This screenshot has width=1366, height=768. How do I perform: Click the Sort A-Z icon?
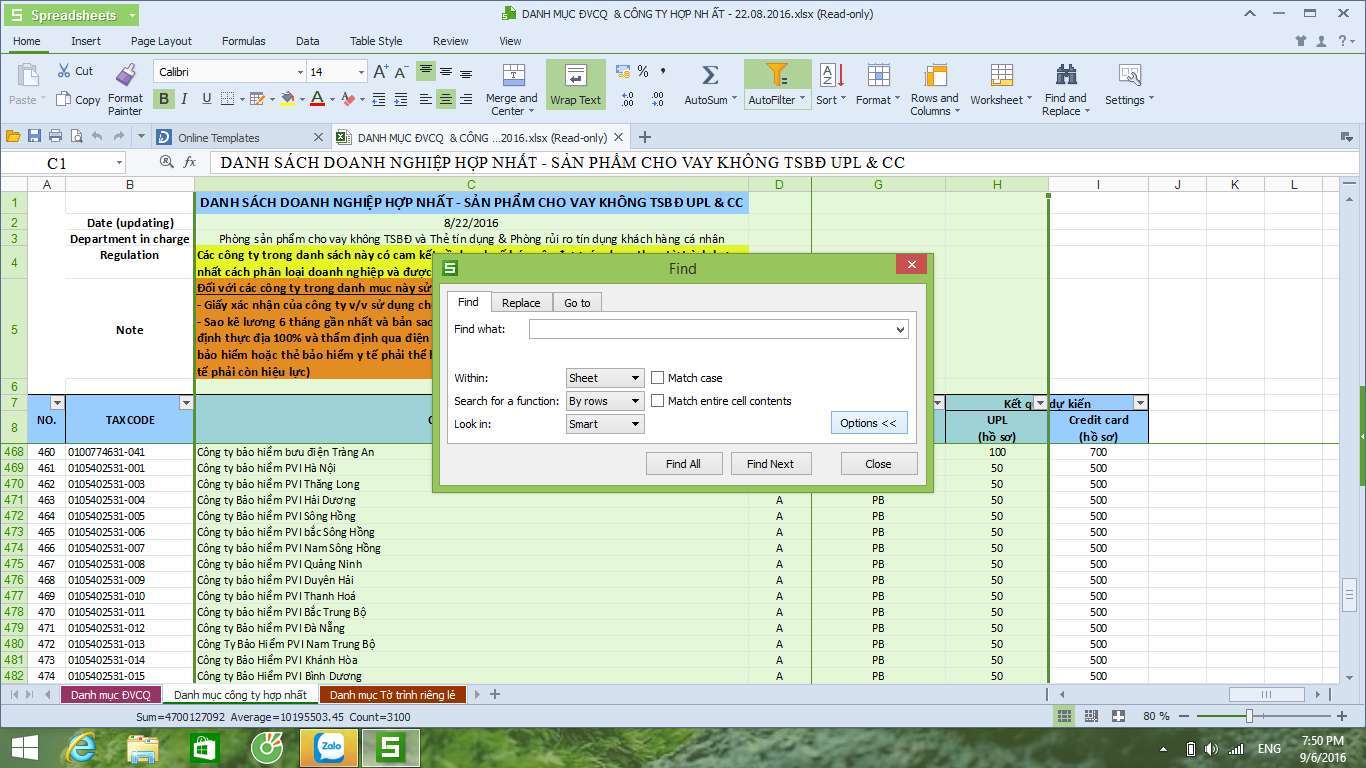(x=830, y=76)
